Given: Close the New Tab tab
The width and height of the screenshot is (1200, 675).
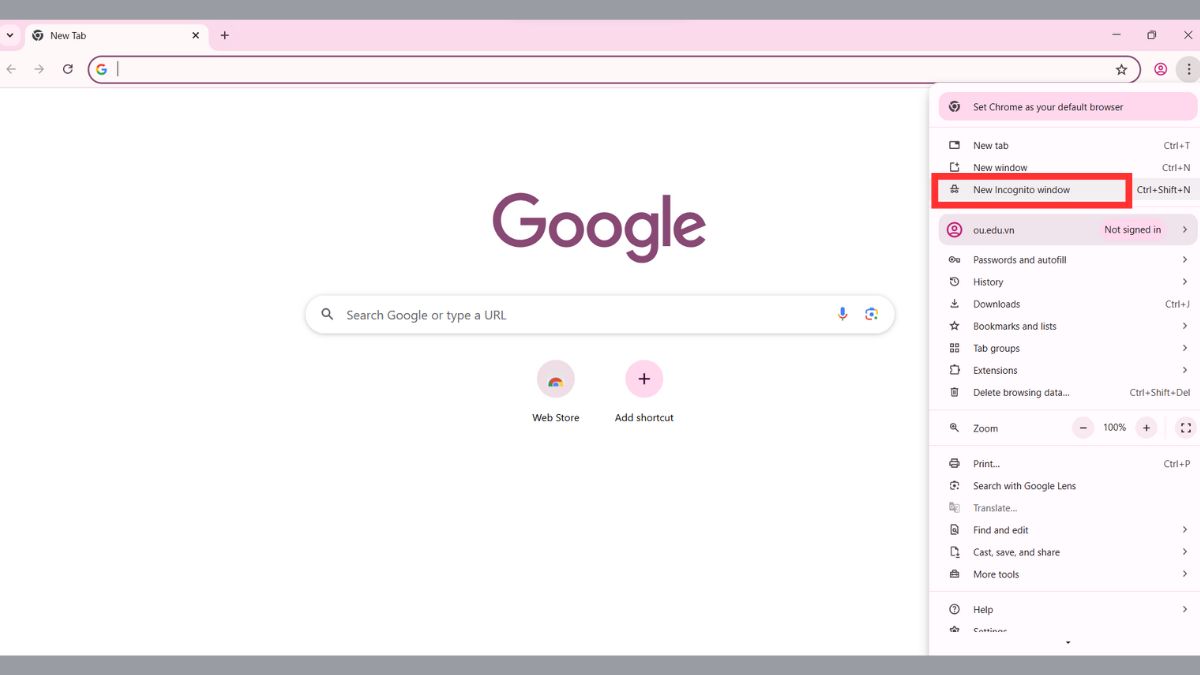Looking at the screenshot, I should point(196,35).
